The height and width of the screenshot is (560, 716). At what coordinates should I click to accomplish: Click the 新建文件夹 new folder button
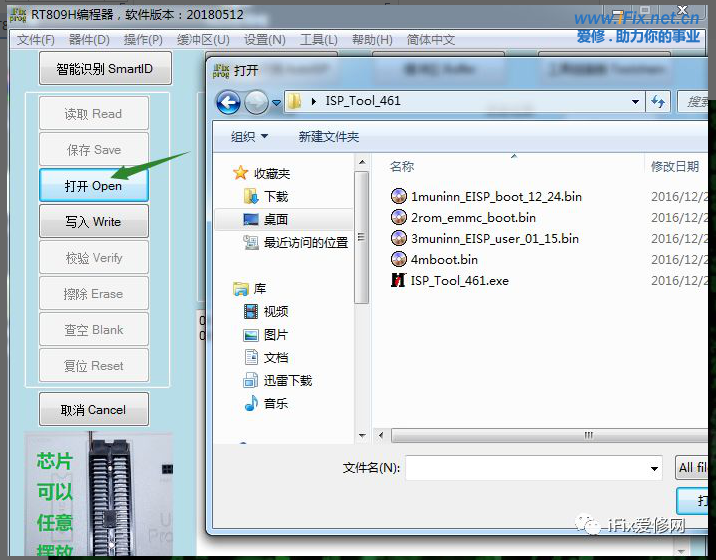328,137
